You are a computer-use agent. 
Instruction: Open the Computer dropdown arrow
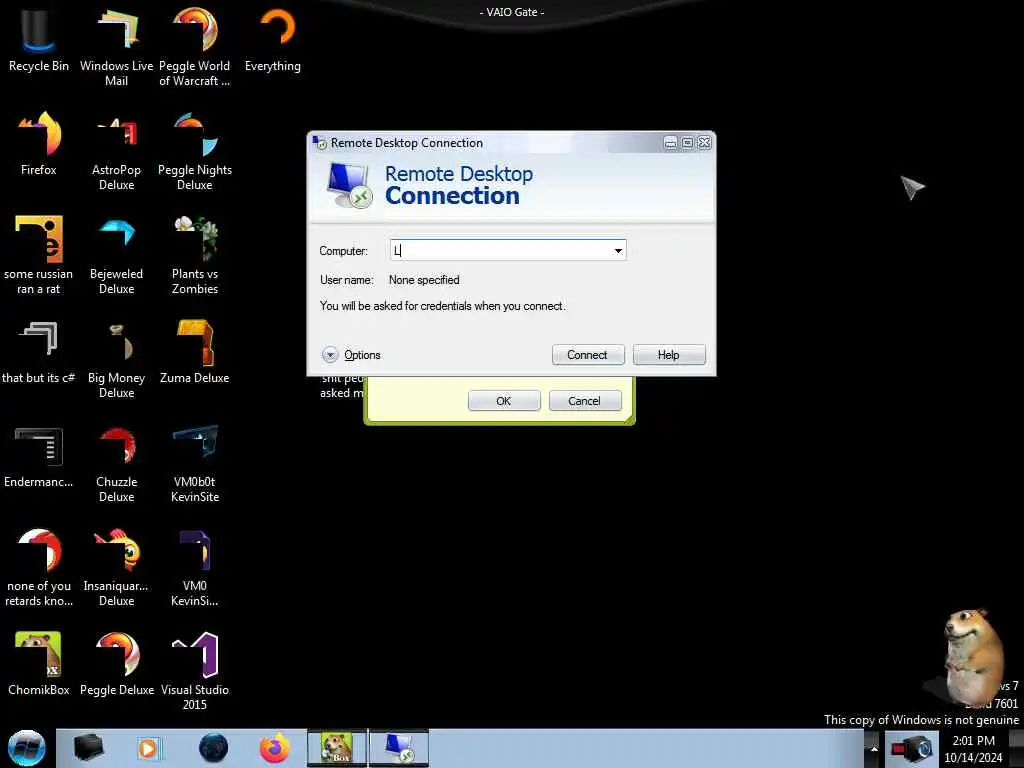point(618,251)
